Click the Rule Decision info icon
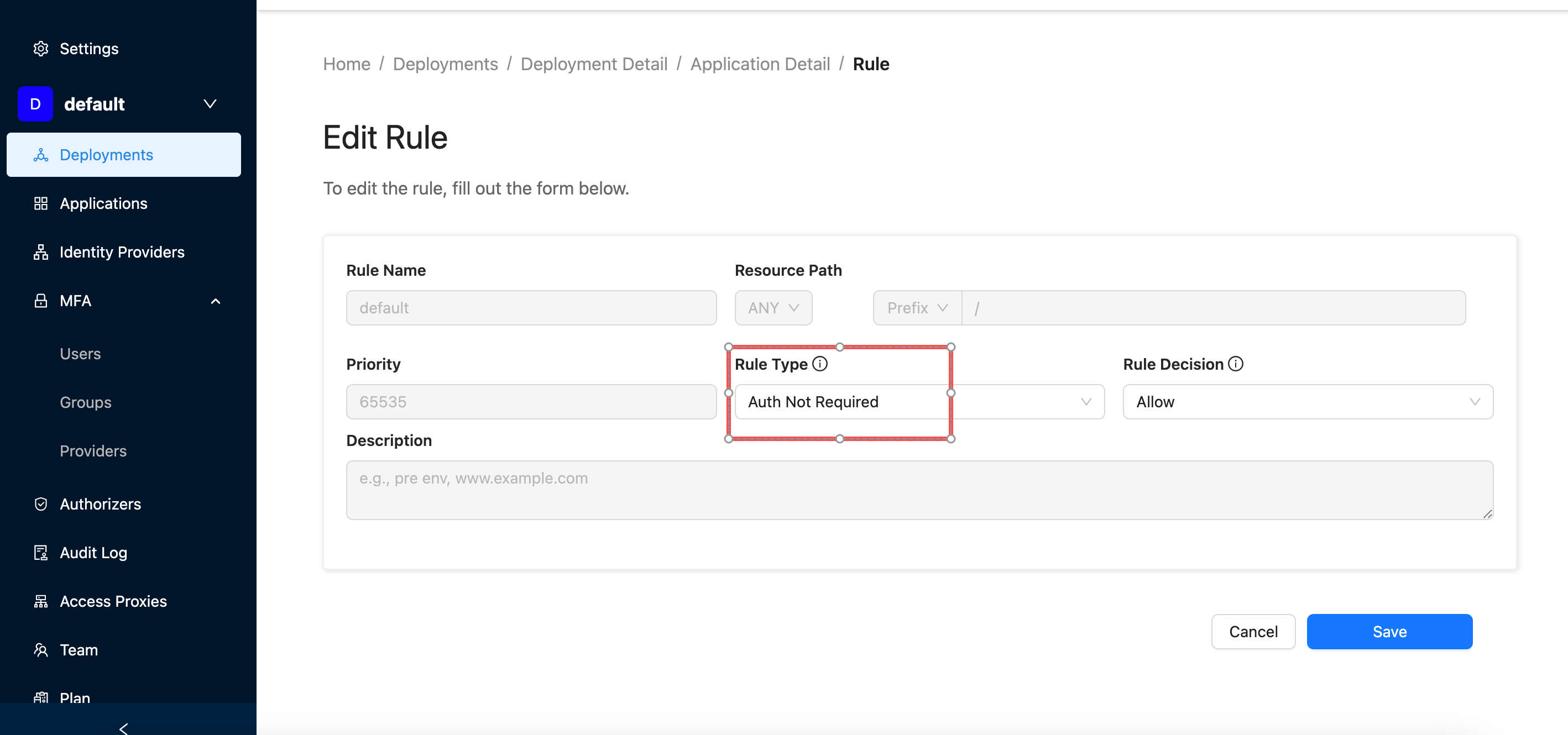Screen dimensions: 1568x735 tap(1236, 364)
